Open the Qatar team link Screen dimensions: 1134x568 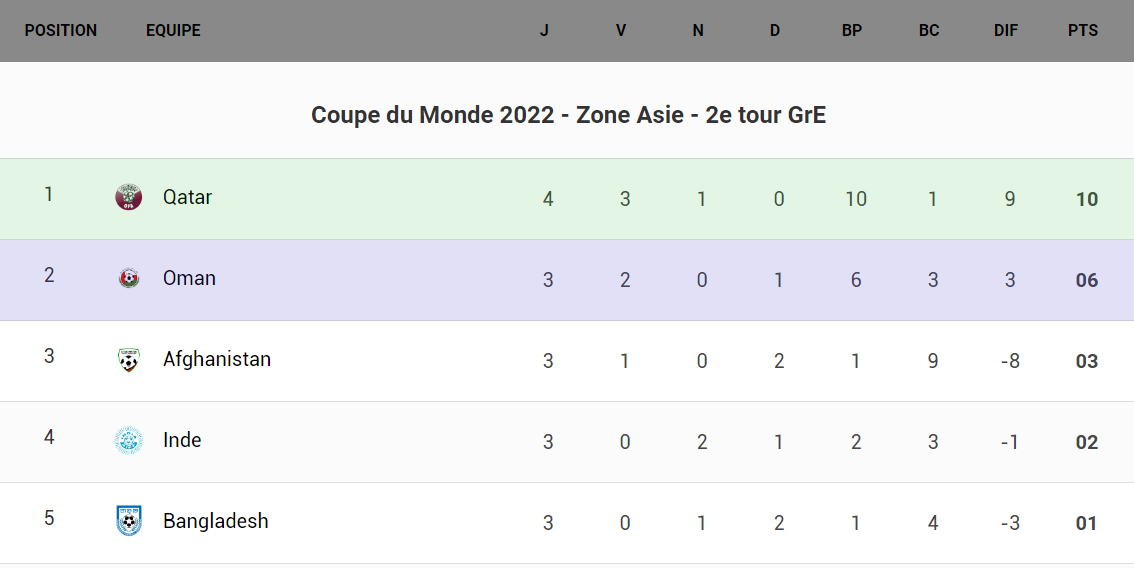[x=187, y=197]
